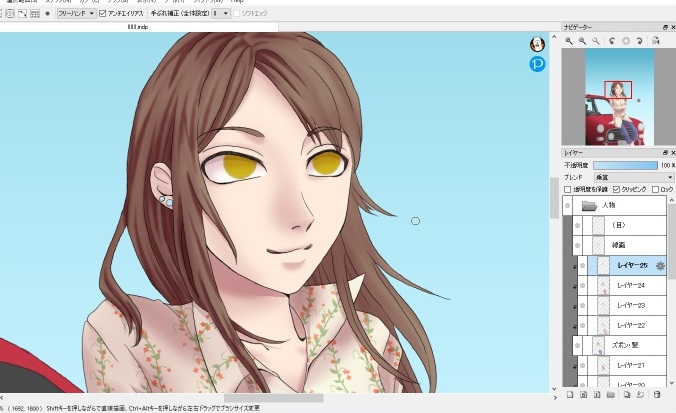
Task: Duplicate the selected layer
Action: [627, 394]
